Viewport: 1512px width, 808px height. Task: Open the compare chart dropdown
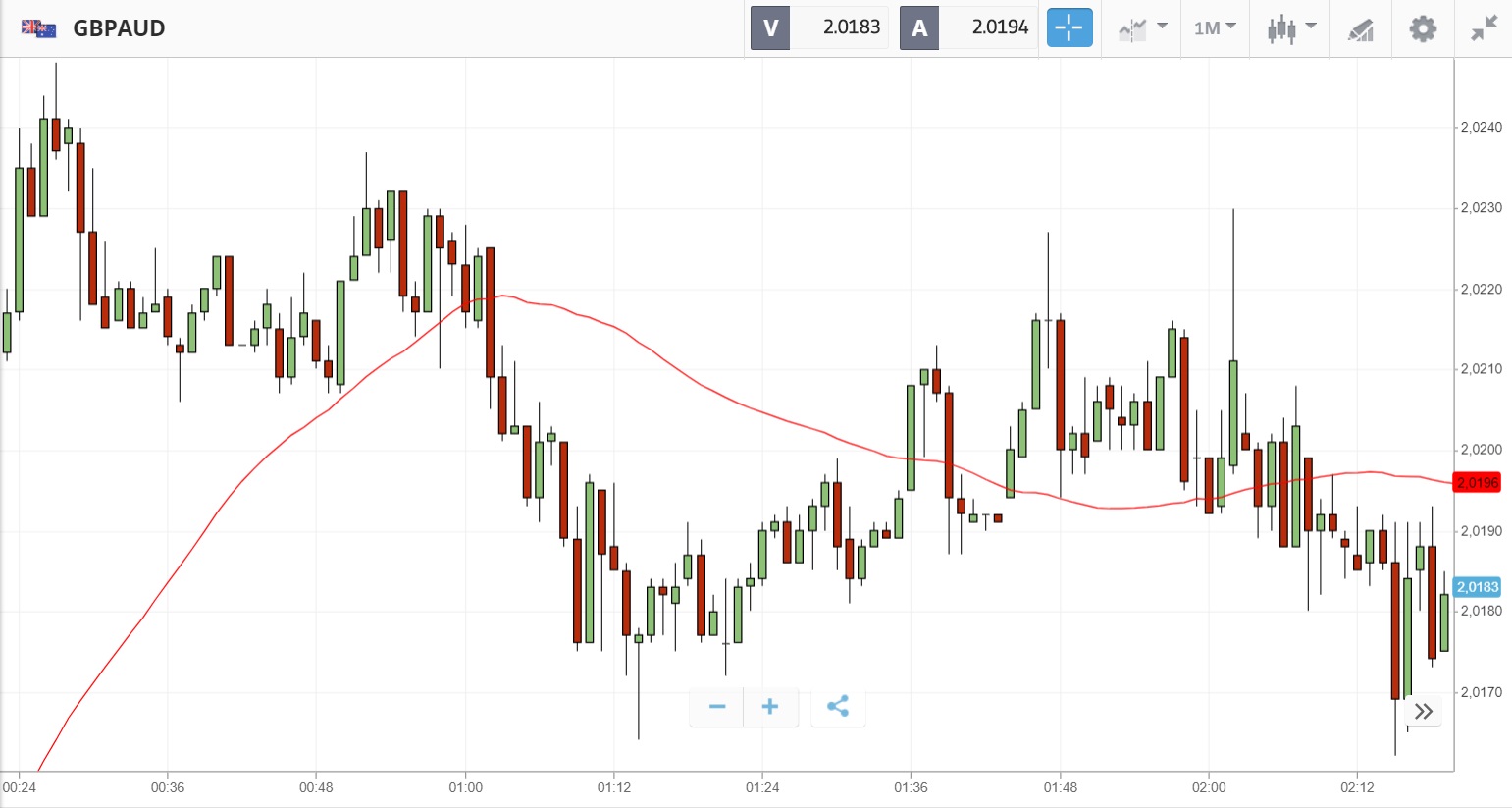click(x=1142, y=28)
